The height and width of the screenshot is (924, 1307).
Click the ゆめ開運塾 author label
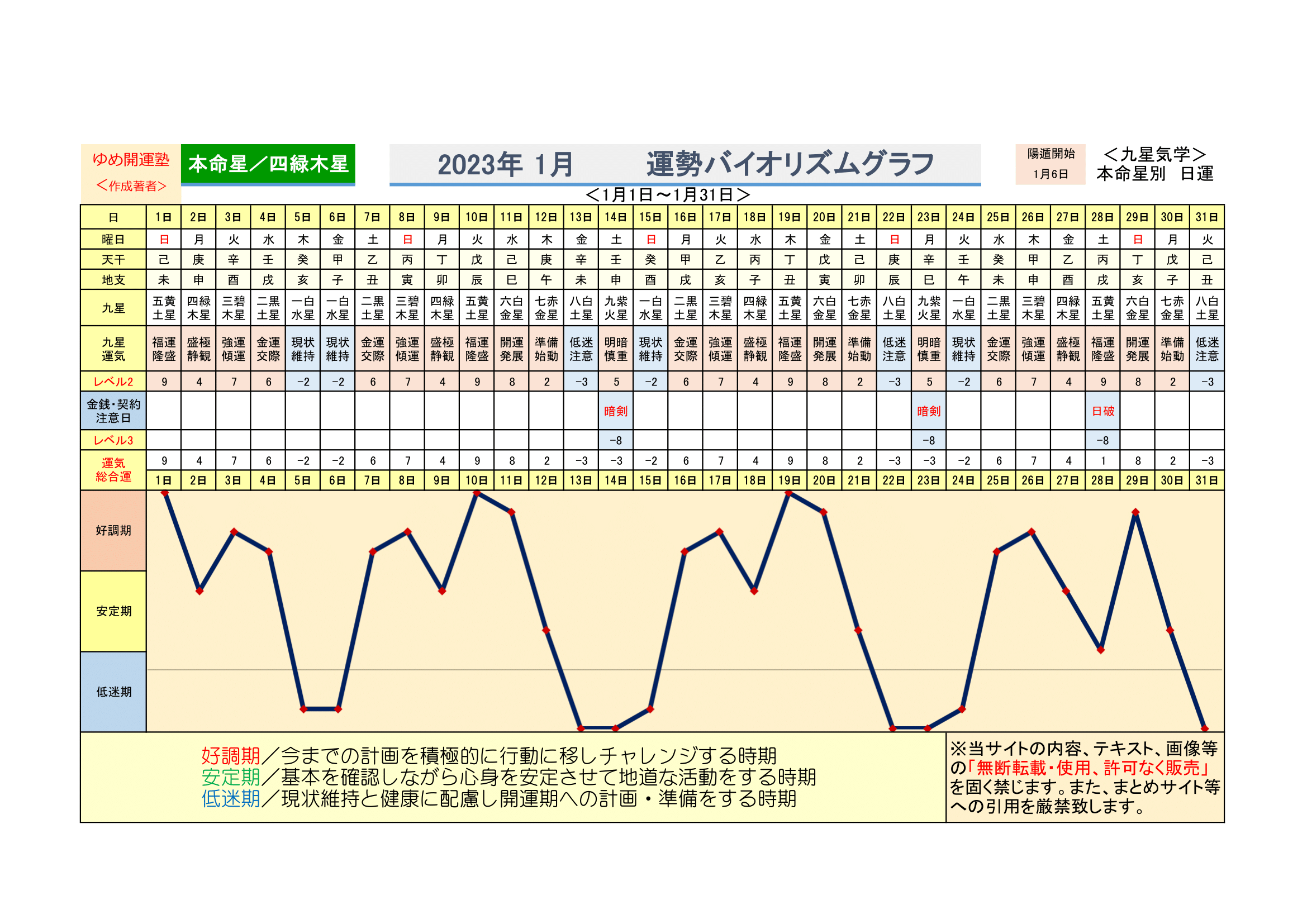(x=131, y=159)
